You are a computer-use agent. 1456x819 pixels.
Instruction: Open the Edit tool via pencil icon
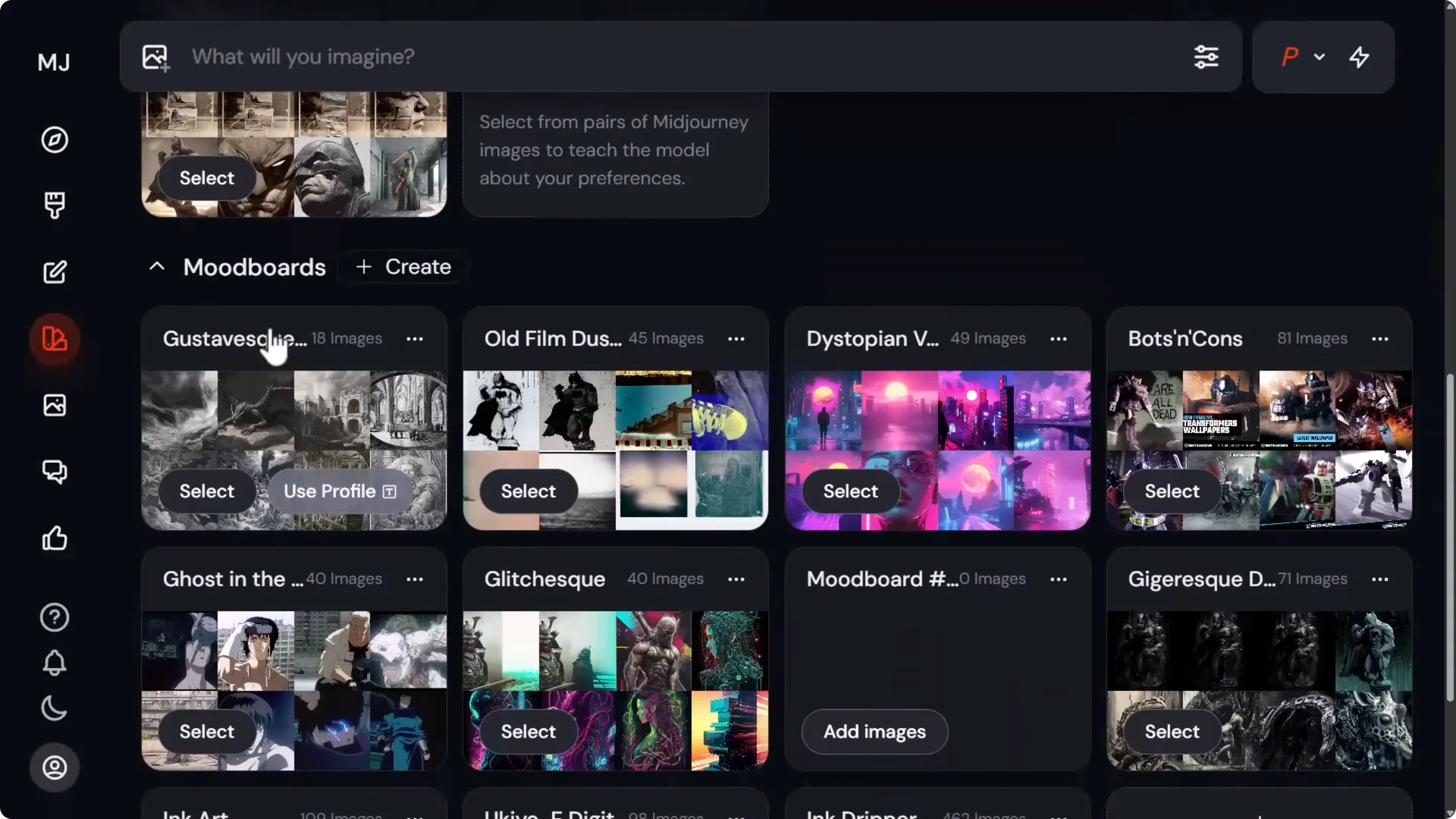tap(54, 271)
